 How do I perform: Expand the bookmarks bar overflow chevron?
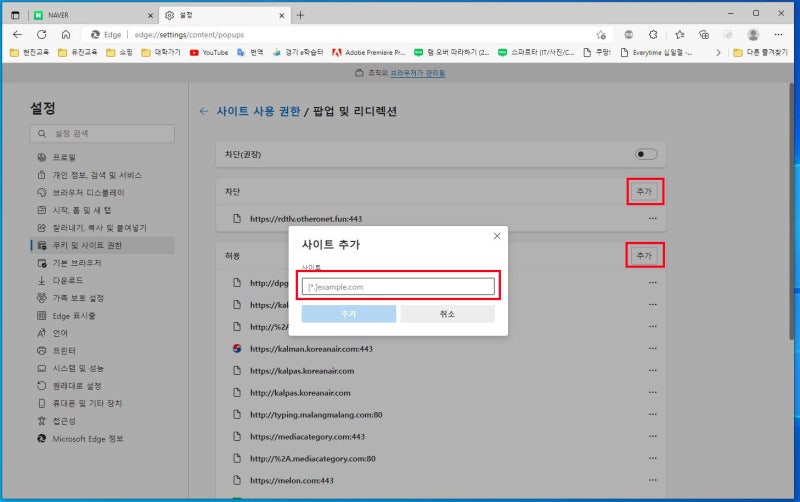tap(718, 53)
